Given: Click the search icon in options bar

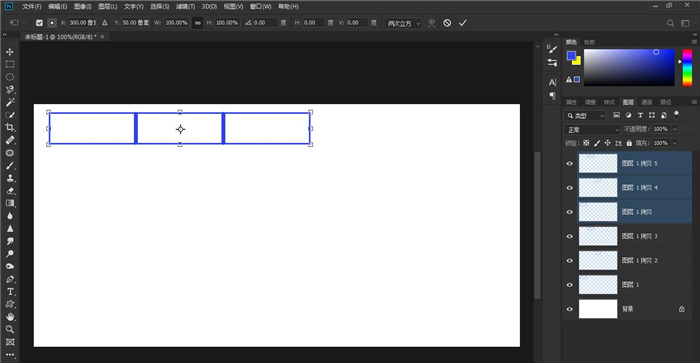Looking at the screenshot, I should tap(670, 23).
